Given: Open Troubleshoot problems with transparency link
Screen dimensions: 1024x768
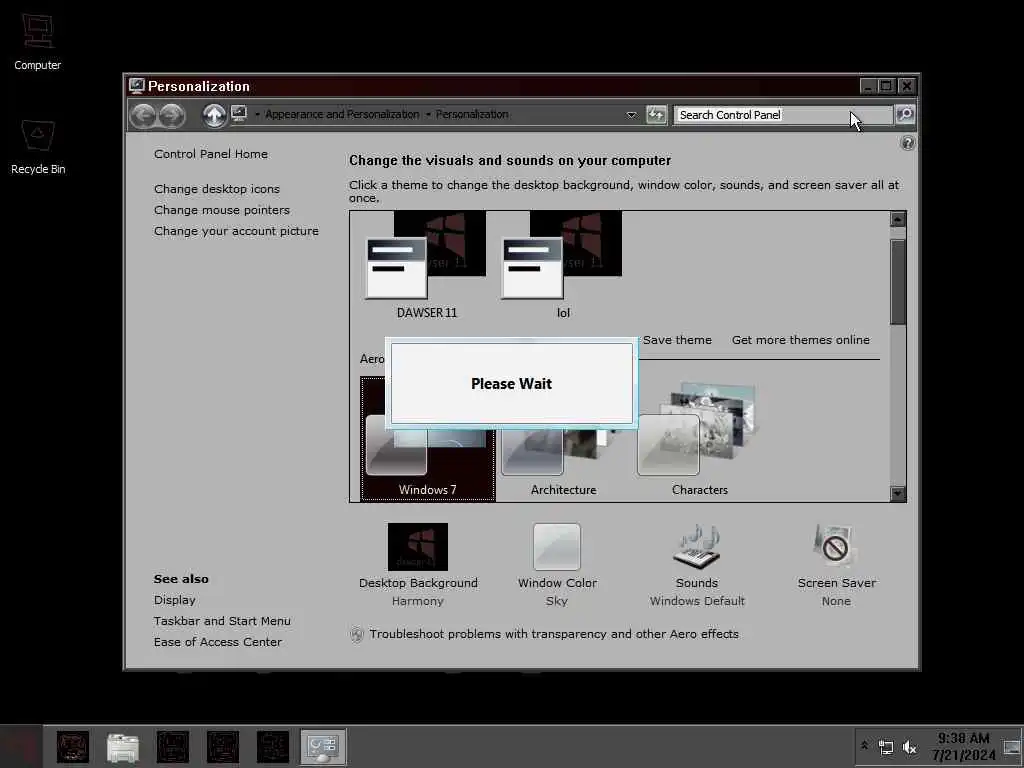Looking at the screenshot, I should tap(554, 634).
